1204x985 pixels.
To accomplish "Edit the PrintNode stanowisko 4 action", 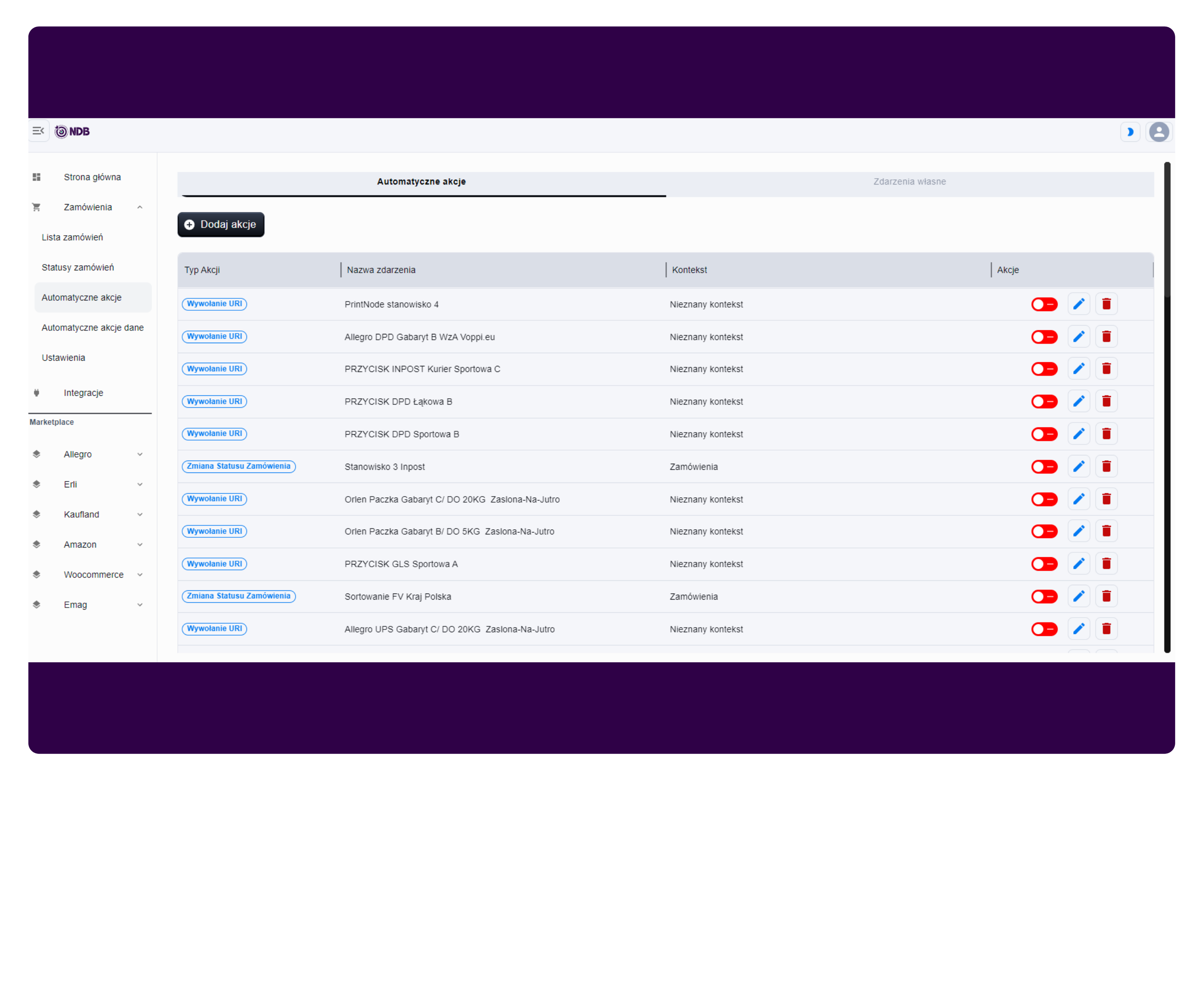I will pyautogui.click(x=1079, y=304).
